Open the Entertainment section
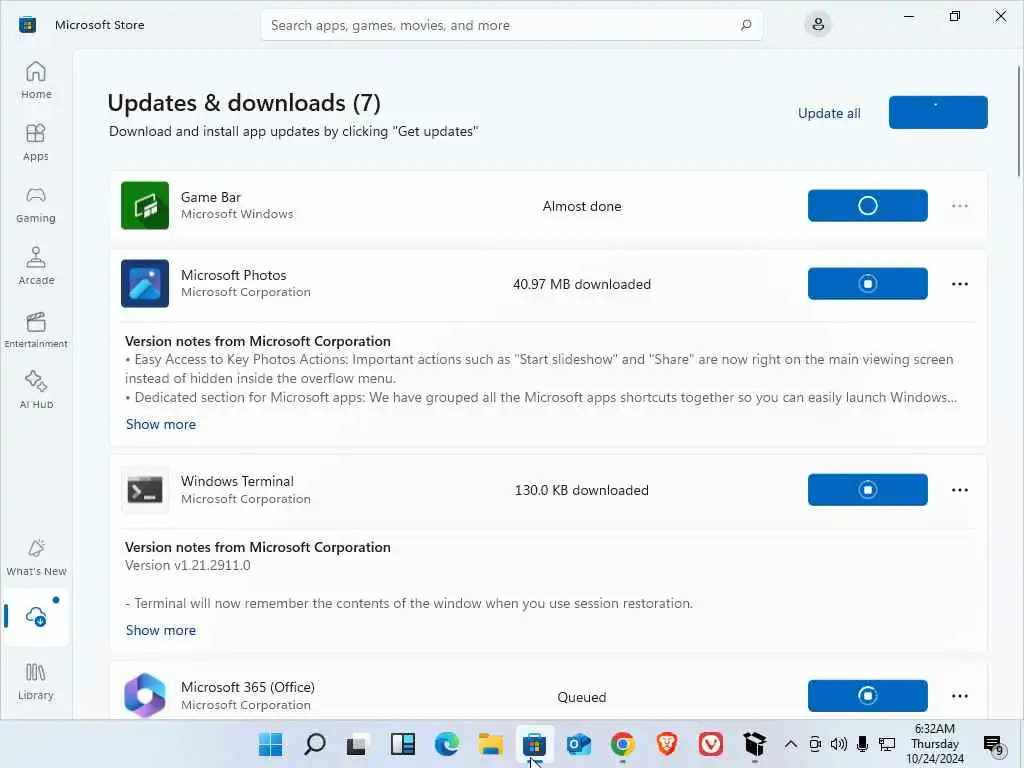 pyautogui.click(x=36, y=328)
